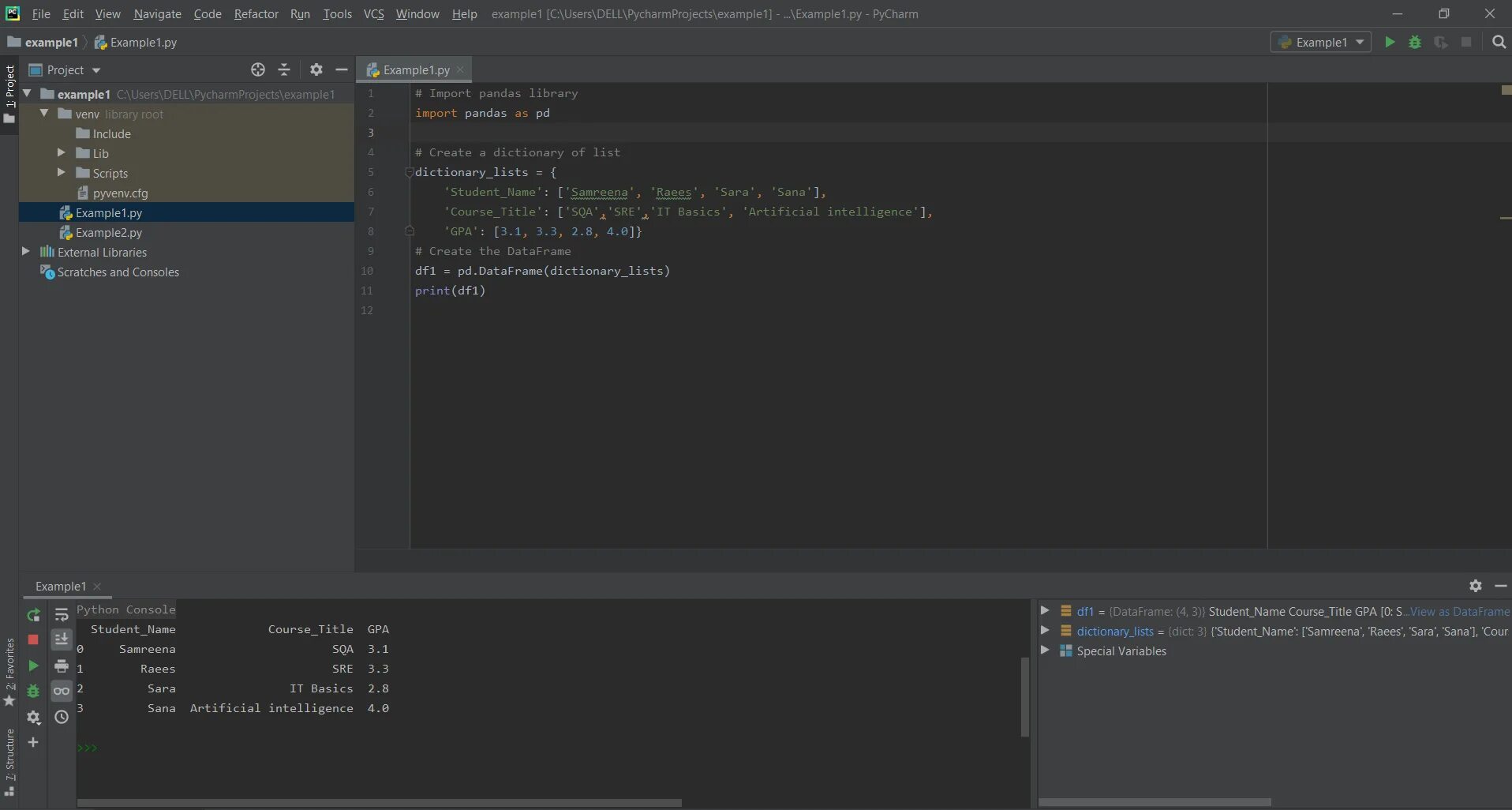Print console output icon
Viewport: 1512px width, 810px height.
pos(62,666)
